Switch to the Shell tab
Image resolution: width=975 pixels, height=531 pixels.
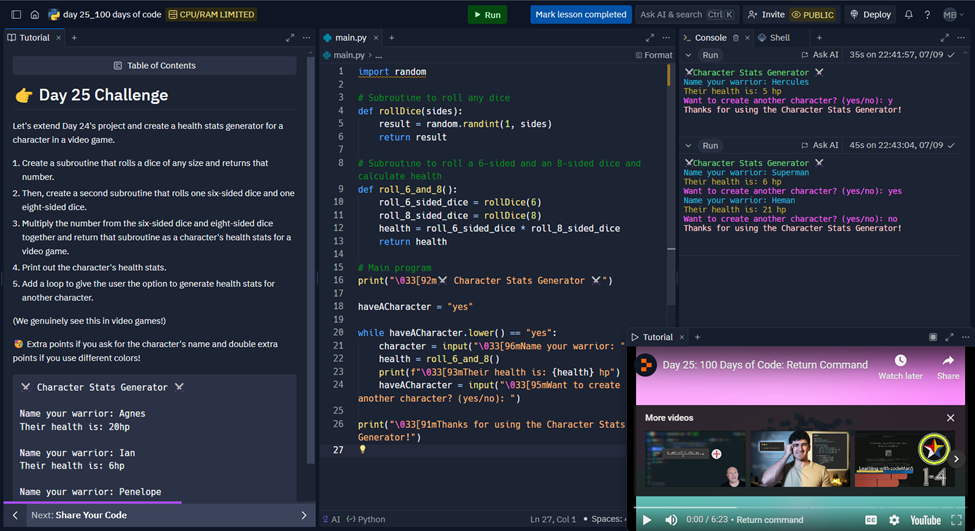774,38
